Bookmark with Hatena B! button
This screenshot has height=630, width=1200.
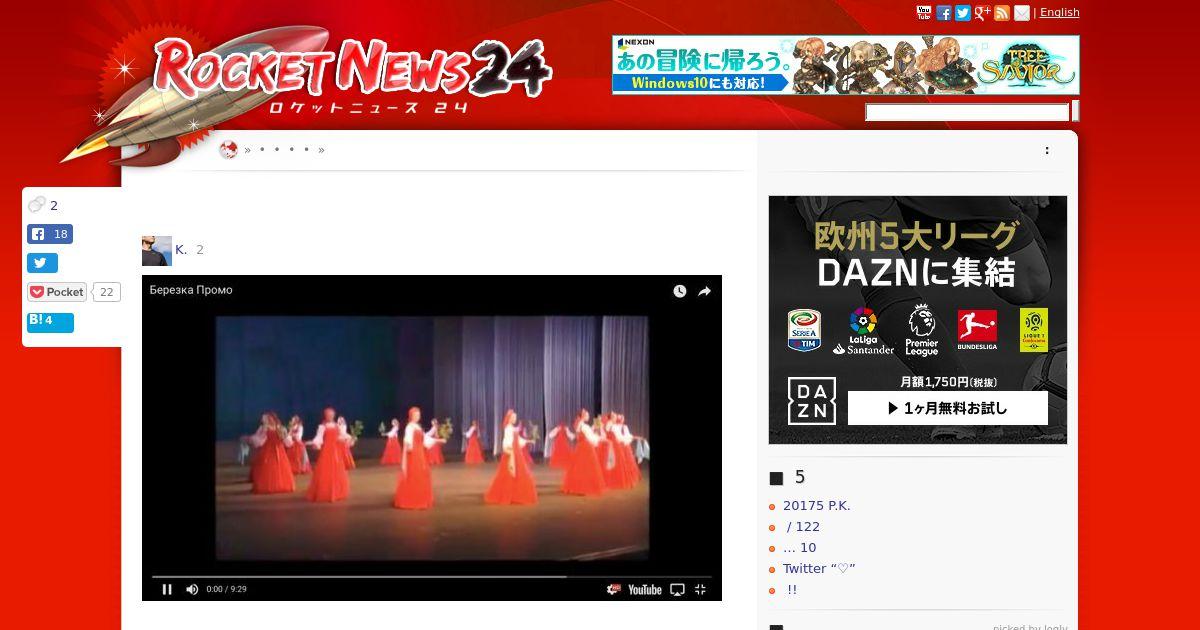coord(50,321)
